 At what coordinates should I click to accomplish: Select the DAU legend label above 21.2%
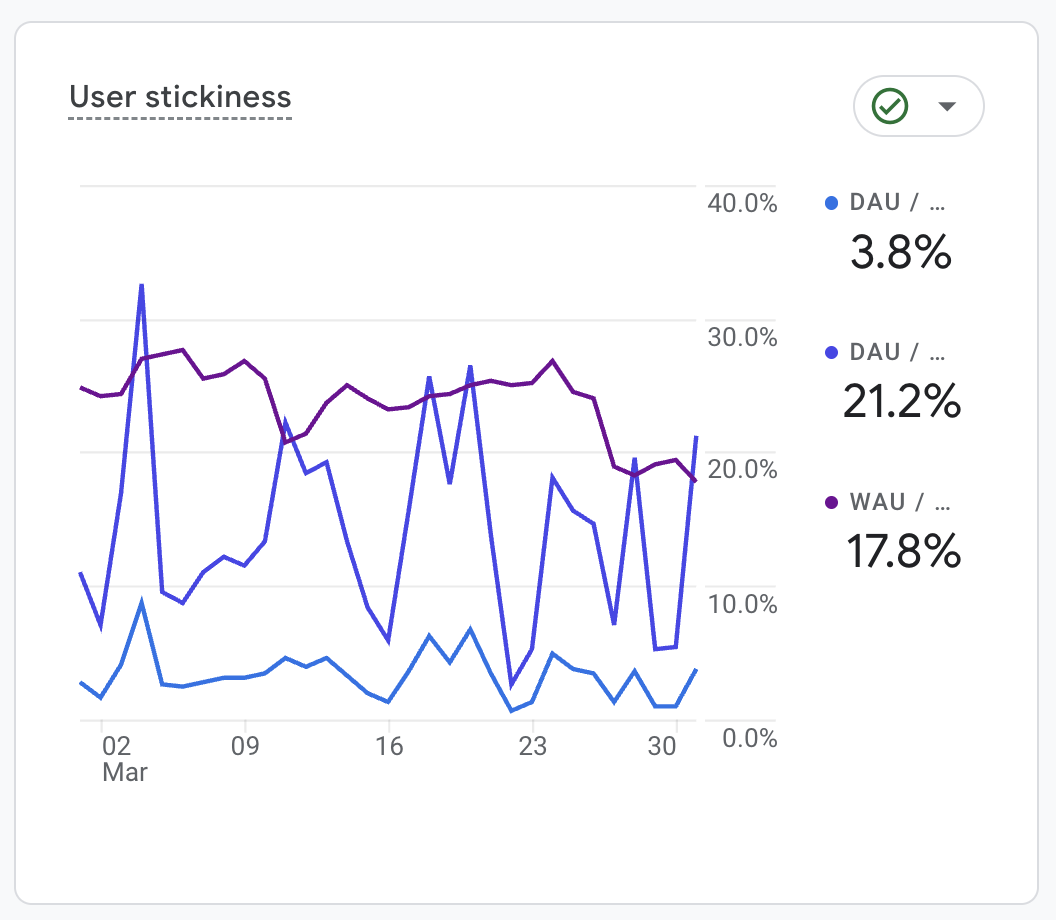[896, 352]
